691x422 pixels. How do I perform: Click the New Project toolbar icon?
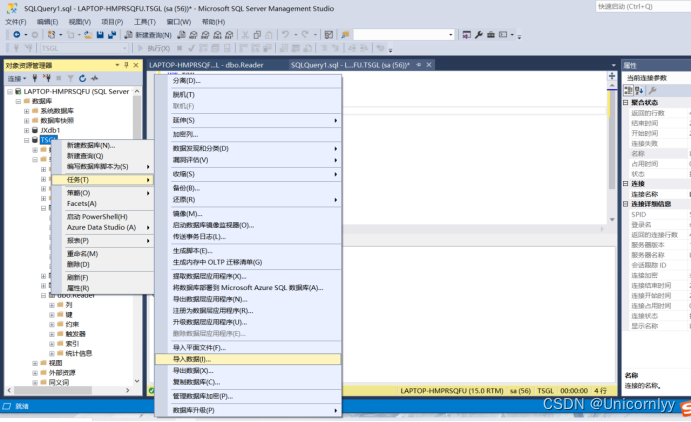click(51, 34)
